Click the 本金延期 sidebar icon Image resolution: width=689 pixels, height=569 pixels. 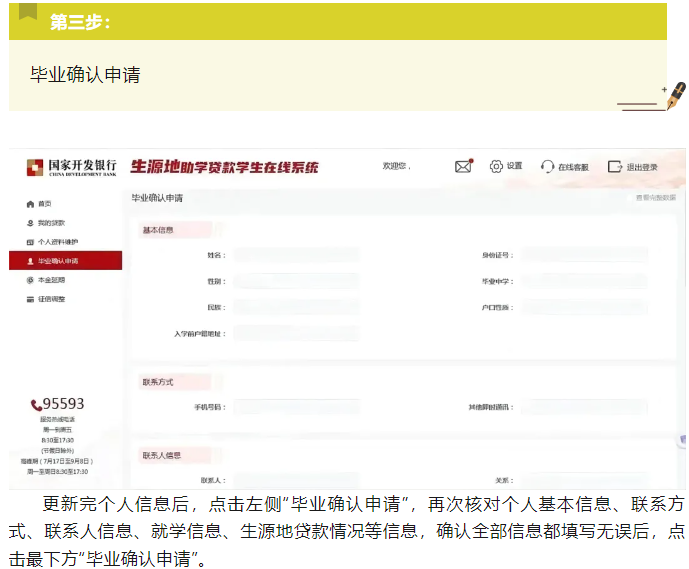tap(30, 280)
